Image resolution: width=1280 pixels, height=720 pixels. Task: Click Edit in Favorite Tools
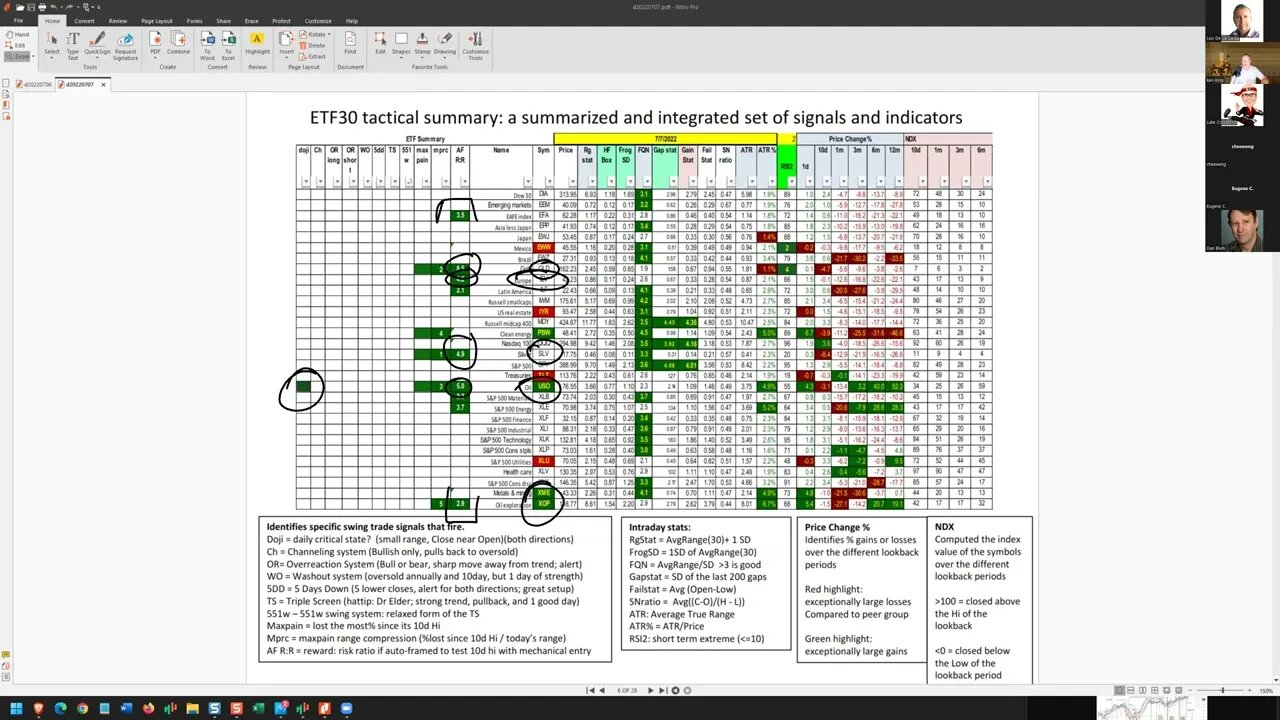pyautogui.click(x=381, y=43)
